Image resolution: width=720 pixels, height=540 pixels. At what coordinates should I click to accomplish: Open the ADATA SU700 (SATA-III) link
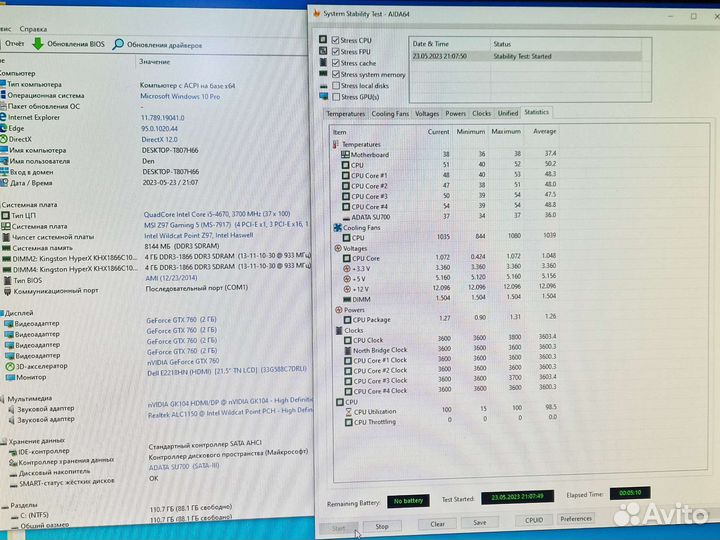pos(184,467)
